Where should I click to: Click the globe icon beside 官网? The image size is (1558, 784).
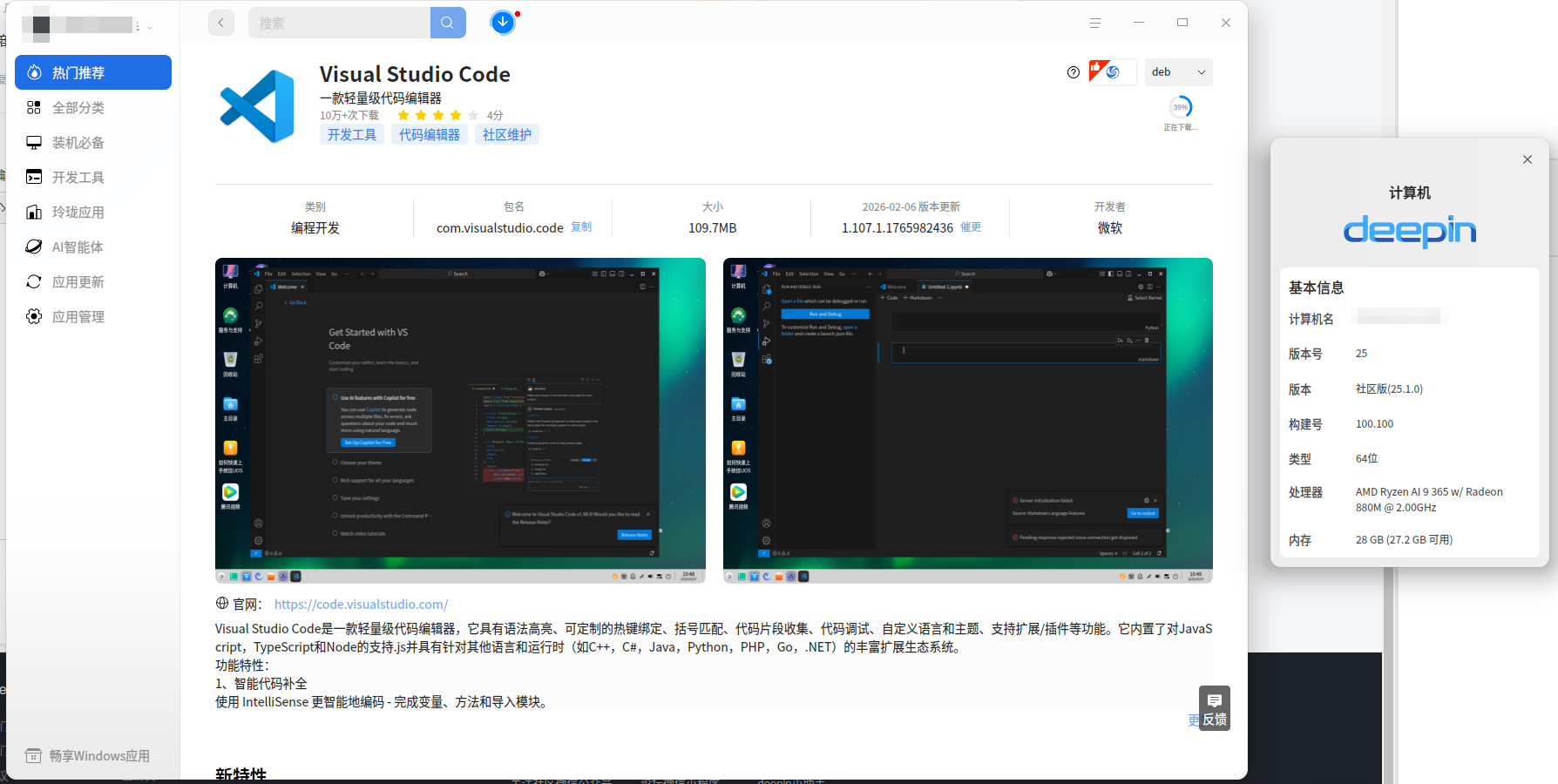pyautogui.click(x=222, y=603)
